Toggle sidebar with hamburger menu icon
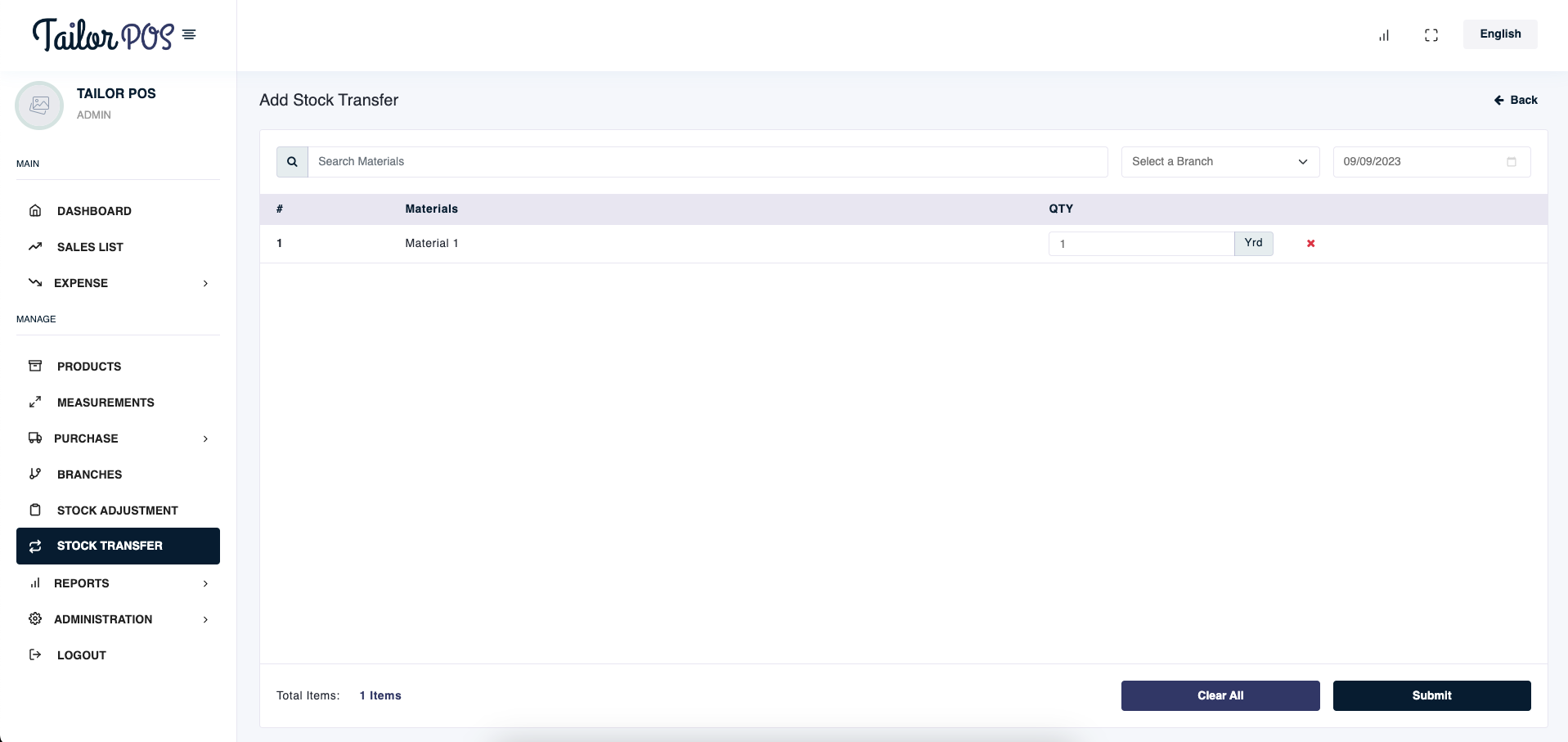 [189, 34]
